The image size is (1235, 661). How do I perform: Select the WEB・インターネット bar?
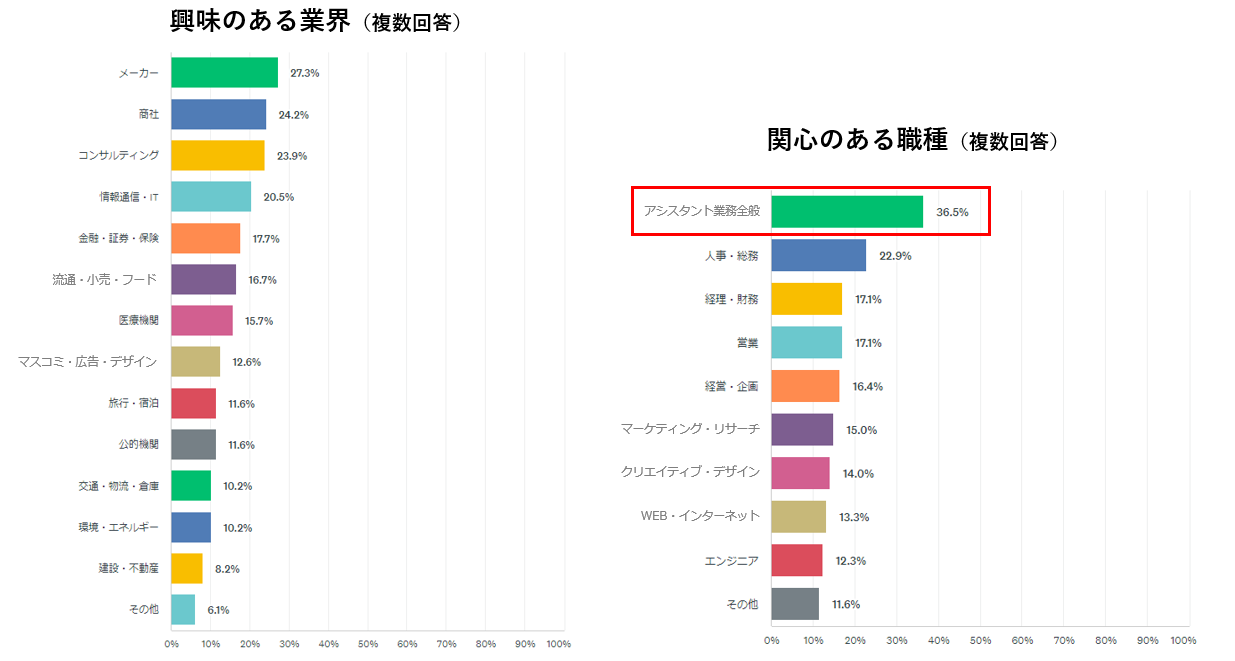799,516
